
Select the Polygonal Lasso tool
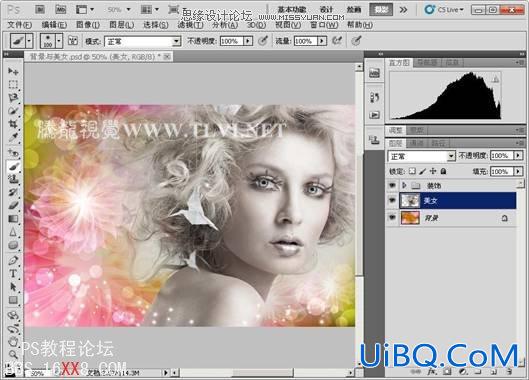tap(13, 98)
